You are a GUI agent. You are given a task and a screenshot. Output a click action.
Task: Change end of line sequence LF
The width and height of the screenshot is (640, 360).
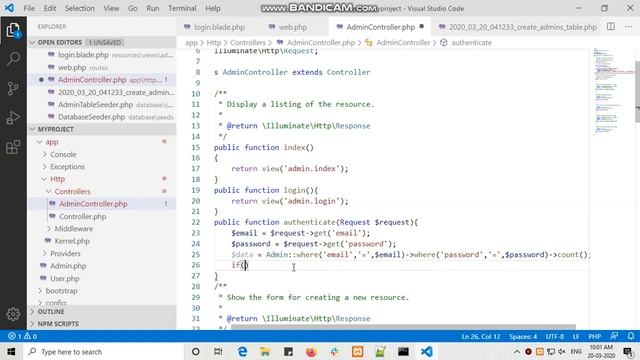pyautogui.click(x=576, y=336)
